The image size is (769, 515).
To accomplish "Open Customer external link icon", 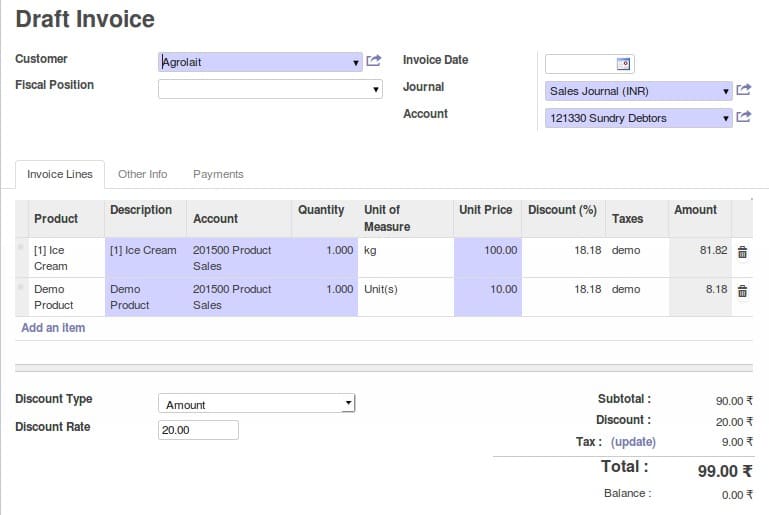I will pyautogui.click(x=374, y=61).
